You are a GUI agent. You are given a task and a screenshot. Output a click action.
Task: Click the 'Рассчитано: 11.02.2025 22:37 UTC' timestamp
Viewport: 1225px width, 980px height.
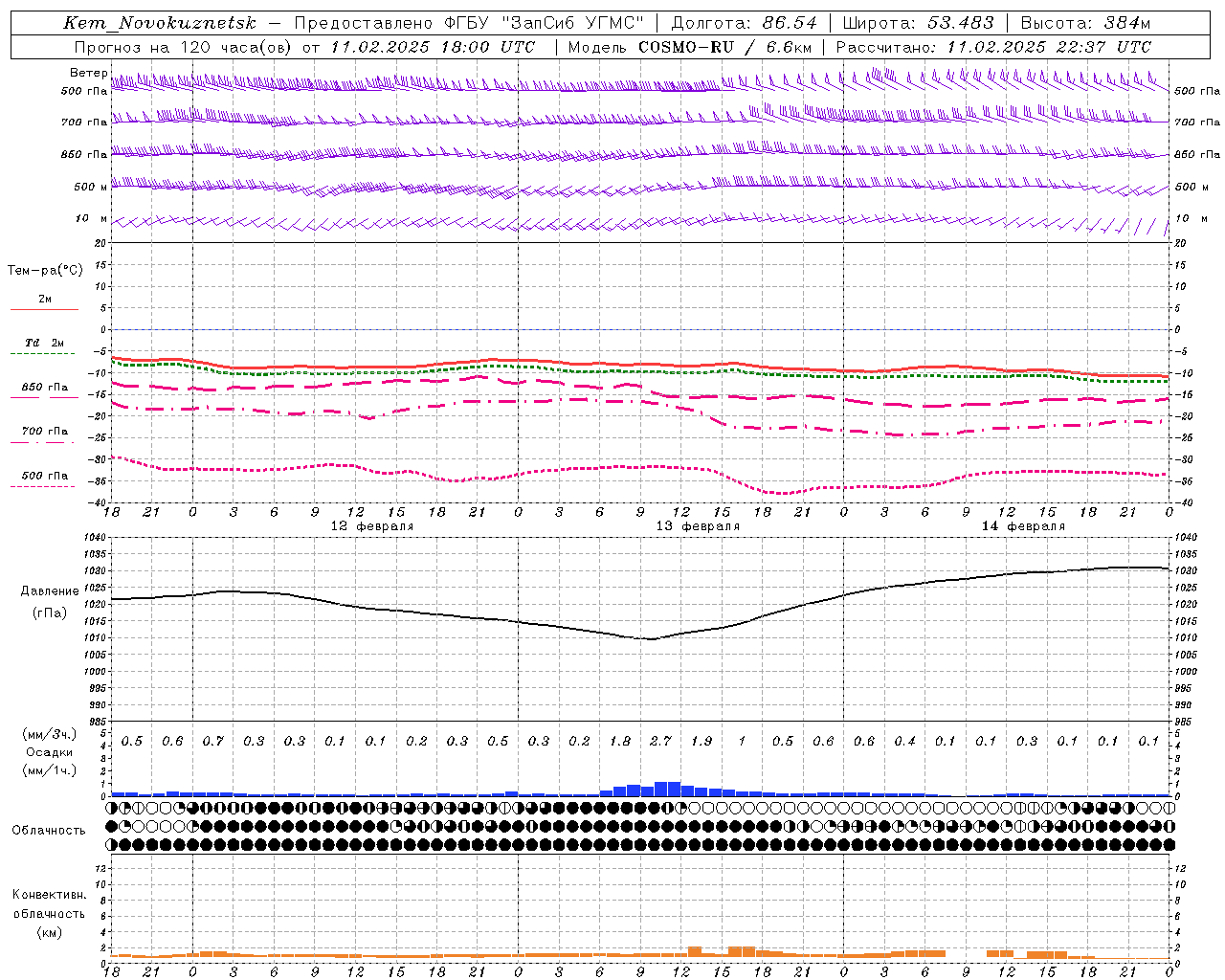pyautogui.click(x=993, y=47)
